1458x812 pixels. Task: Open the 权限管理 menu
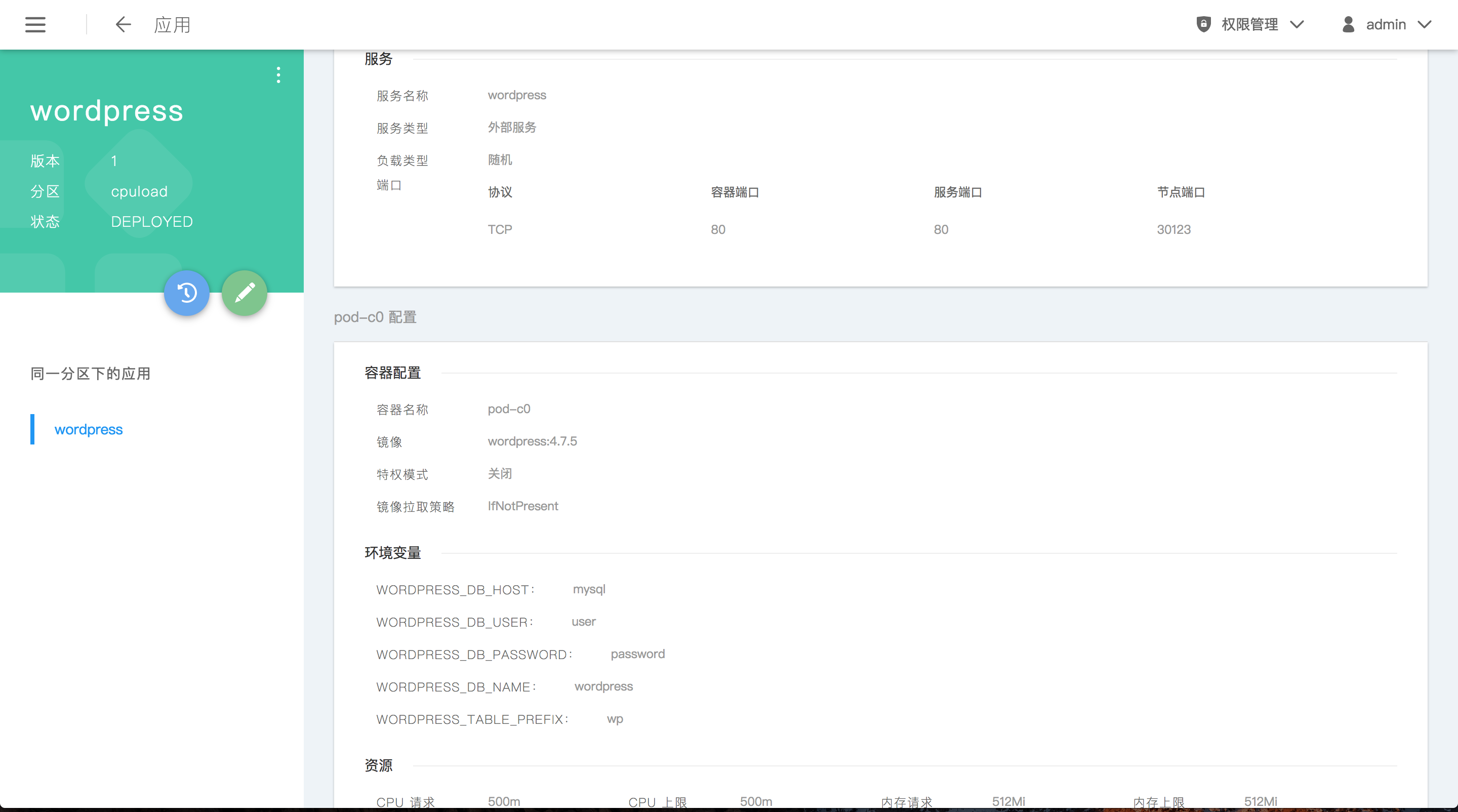(x=1249, y=24)
